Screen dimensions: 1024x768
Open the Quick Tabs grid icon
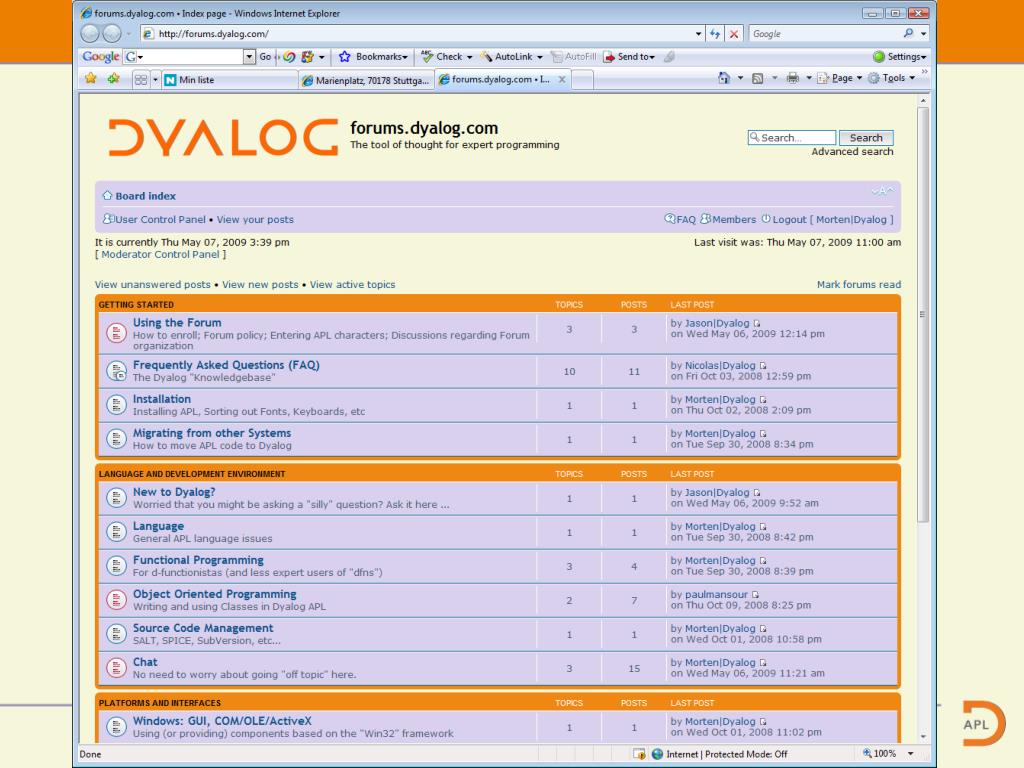(x=140, y=80)
